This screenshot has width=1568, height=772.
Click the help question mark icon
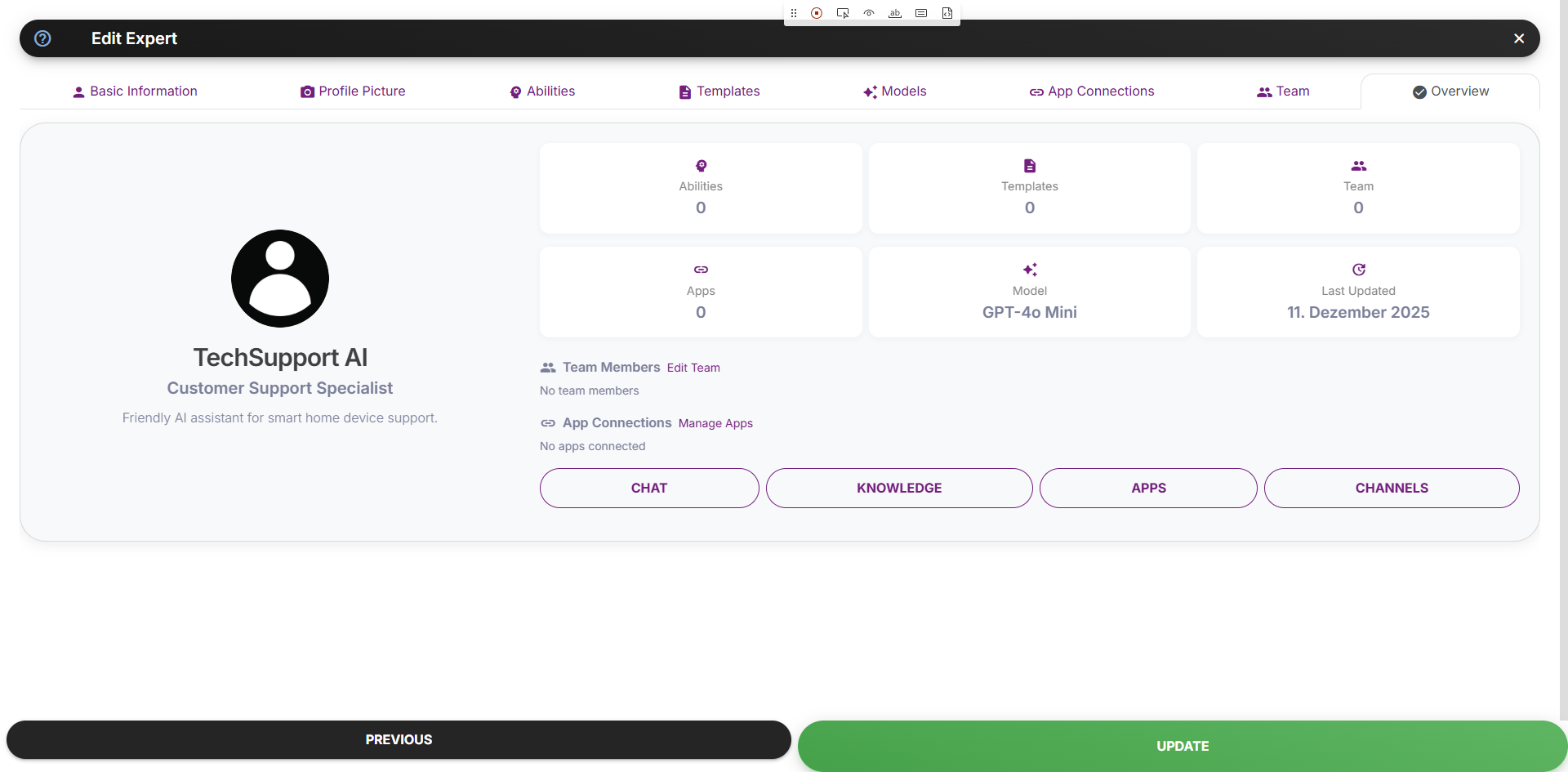(42, 38)
